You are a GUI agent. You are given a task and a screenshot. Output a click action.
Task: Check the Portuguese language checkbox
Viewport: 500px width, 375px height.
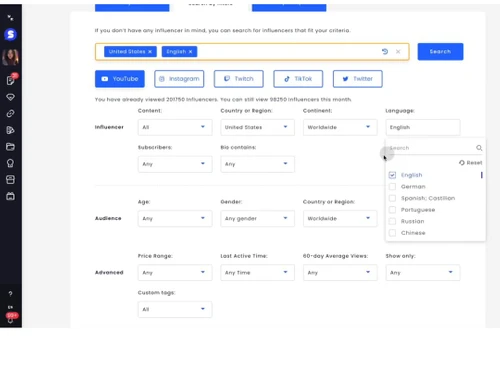coord(392,210)
